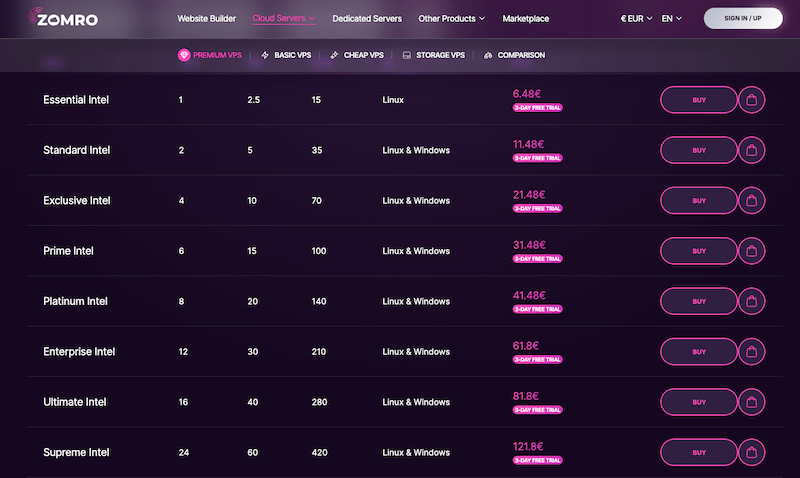Image resolution: width=800 pixels, height=478 pixels.
Task: Buy the Prime Intel plan
Action: point(699,251)
